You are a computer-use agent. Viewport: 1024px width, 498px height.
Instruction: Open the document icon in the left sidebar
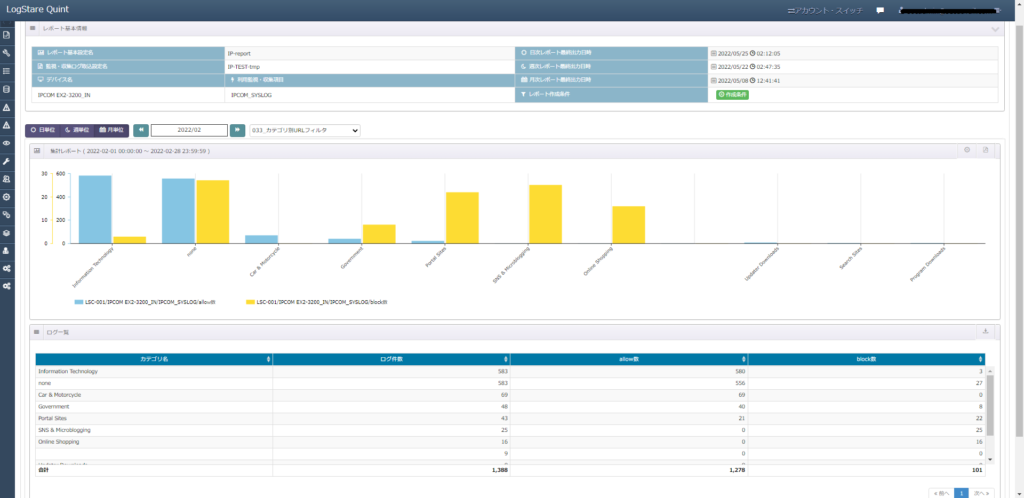coord(7,35)
